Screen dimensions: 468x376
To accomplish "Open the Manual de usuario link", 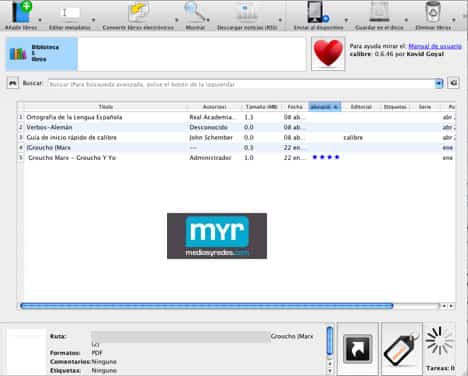I will coord(435,46).
